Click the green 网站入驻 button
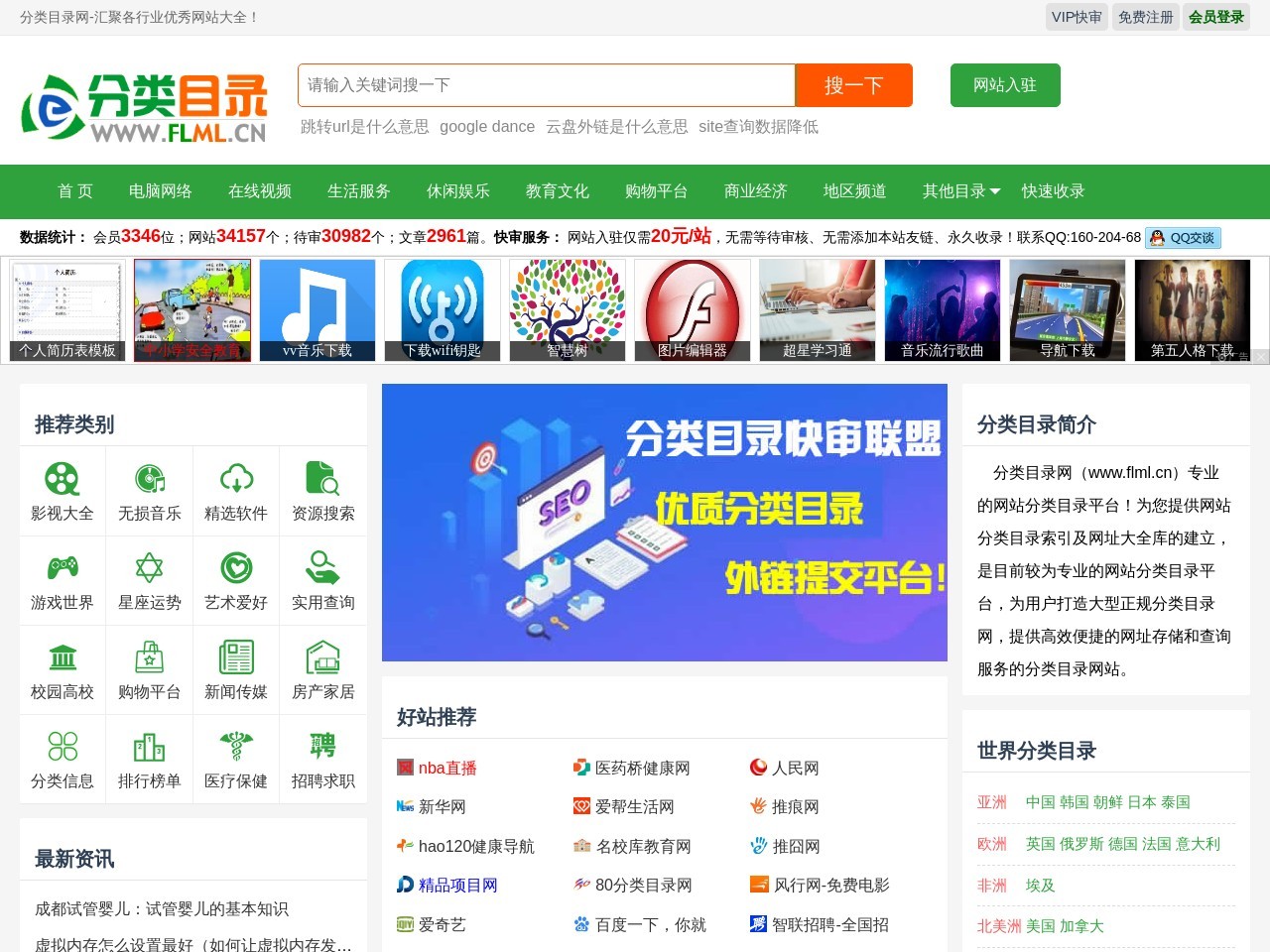This screenshot has height=952, width=1270. [1005, 85]
